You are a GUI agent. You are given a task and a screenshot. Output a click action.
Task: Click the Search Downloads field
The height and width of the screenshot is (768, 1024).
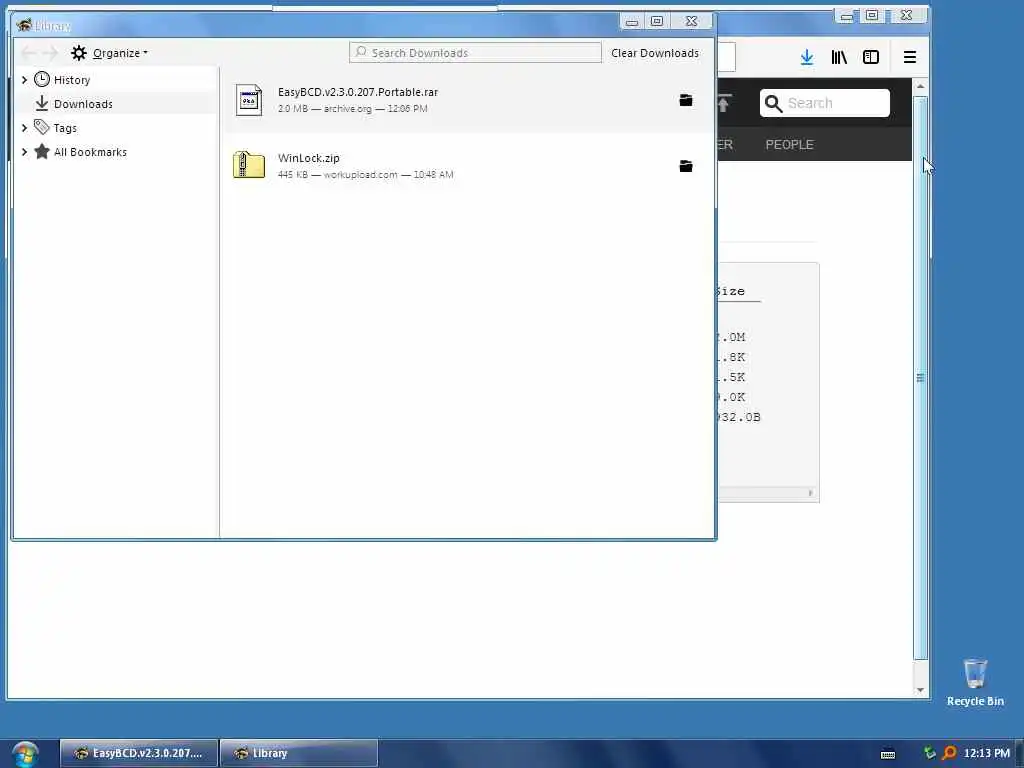[475, 53]
